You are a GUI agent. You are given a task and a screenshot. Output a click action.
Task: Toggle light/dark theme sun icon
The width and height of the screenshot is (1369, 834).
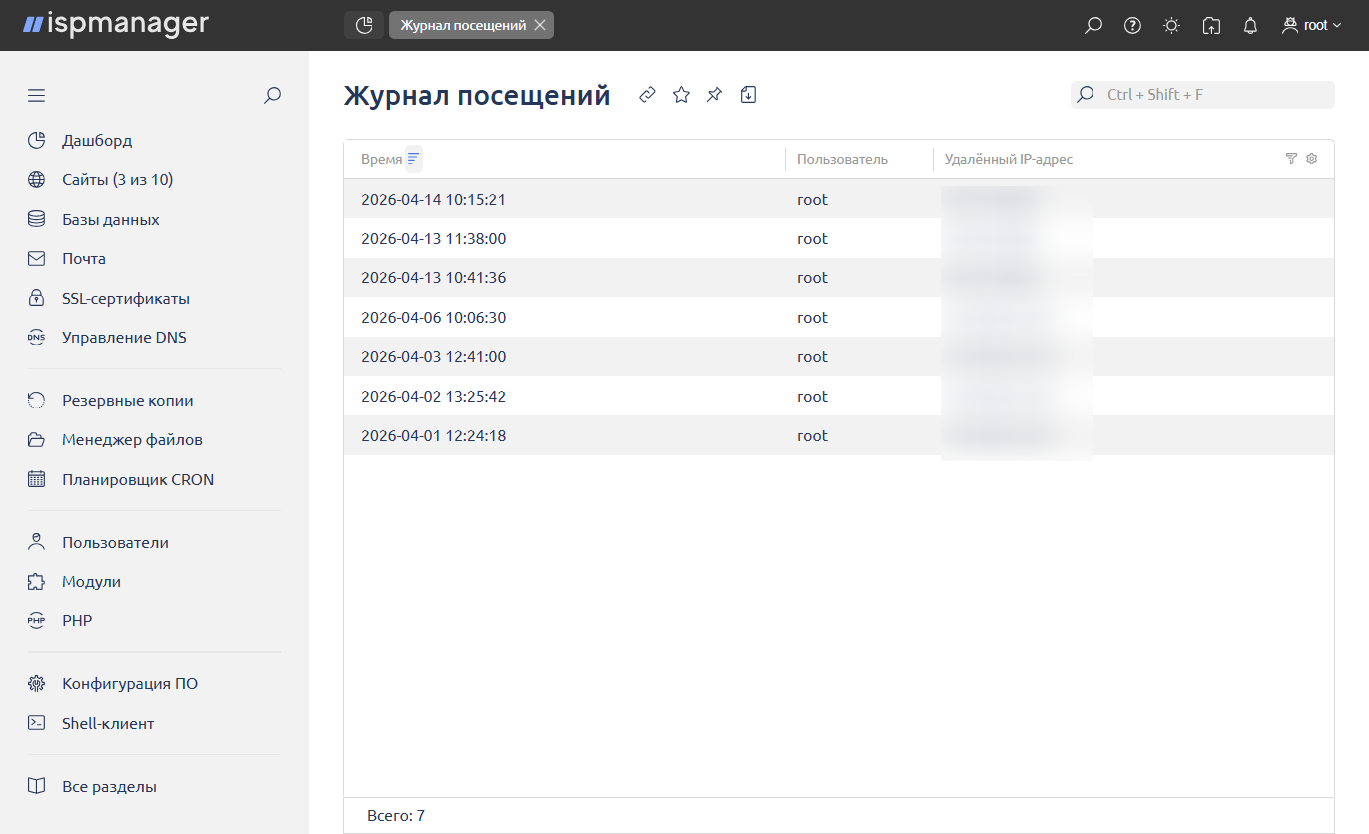click(x=1171, y=26)
